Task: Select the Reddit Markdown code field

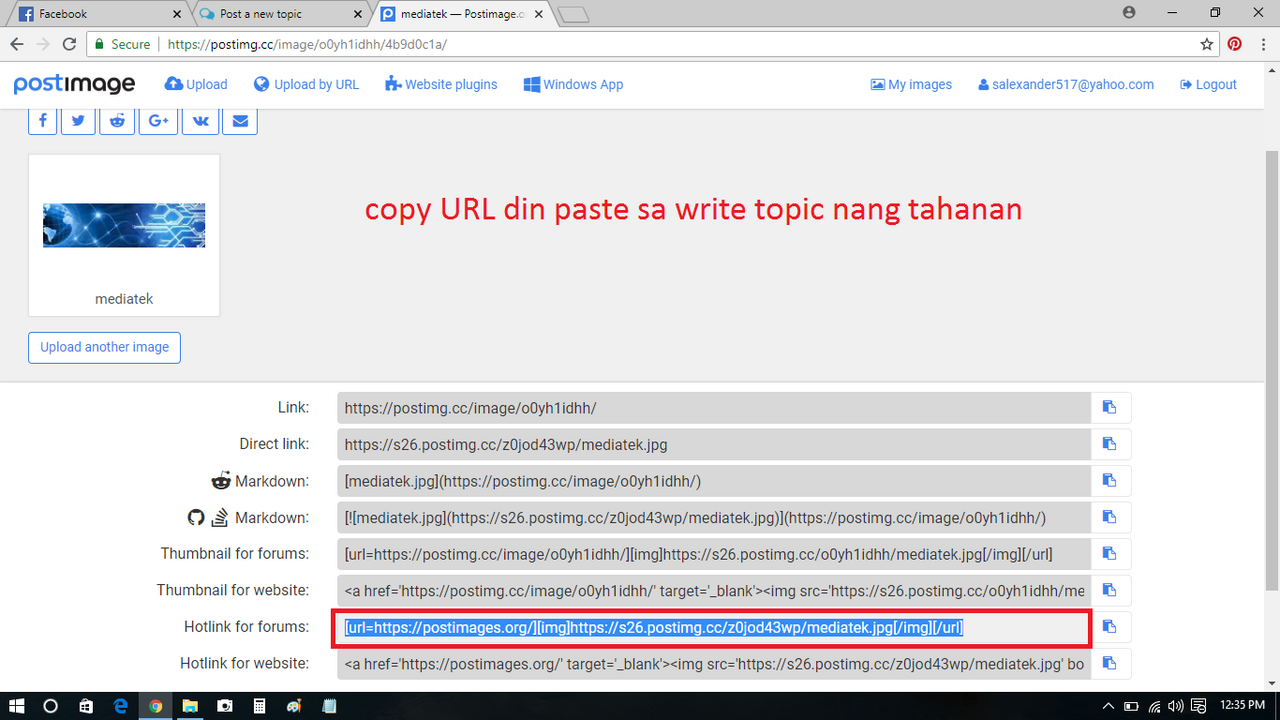Action: tap(714, 481)
